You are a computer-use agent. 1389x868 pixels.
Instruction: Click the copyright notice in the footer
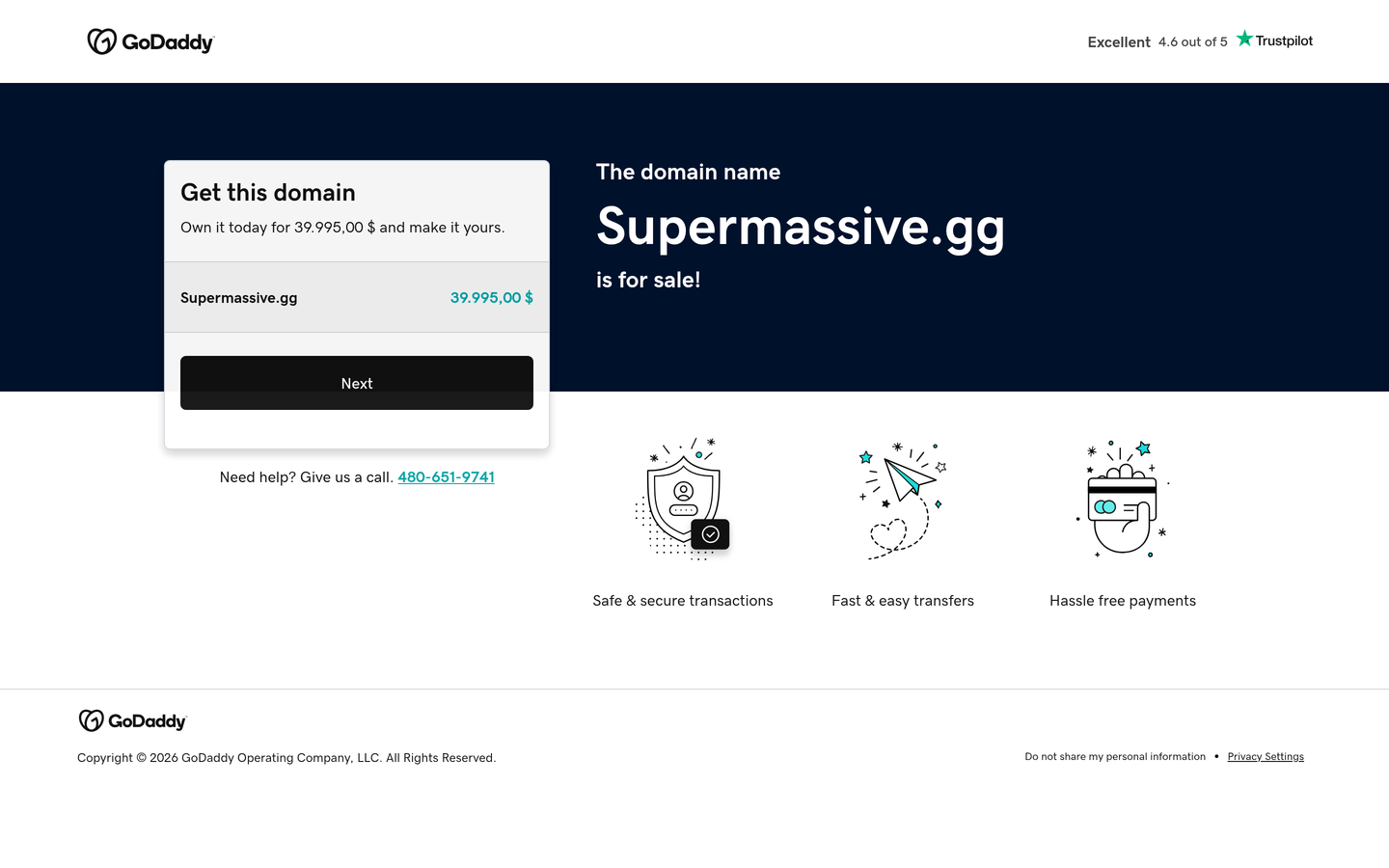coord(286,758)
